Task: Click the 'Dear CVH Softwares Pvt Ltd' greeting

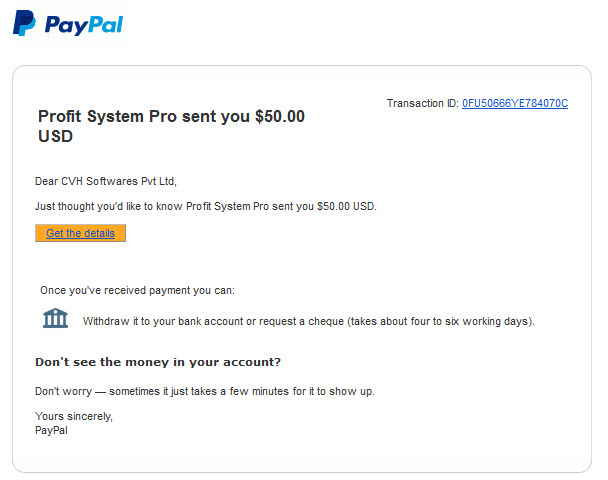Action: (106, 181)
